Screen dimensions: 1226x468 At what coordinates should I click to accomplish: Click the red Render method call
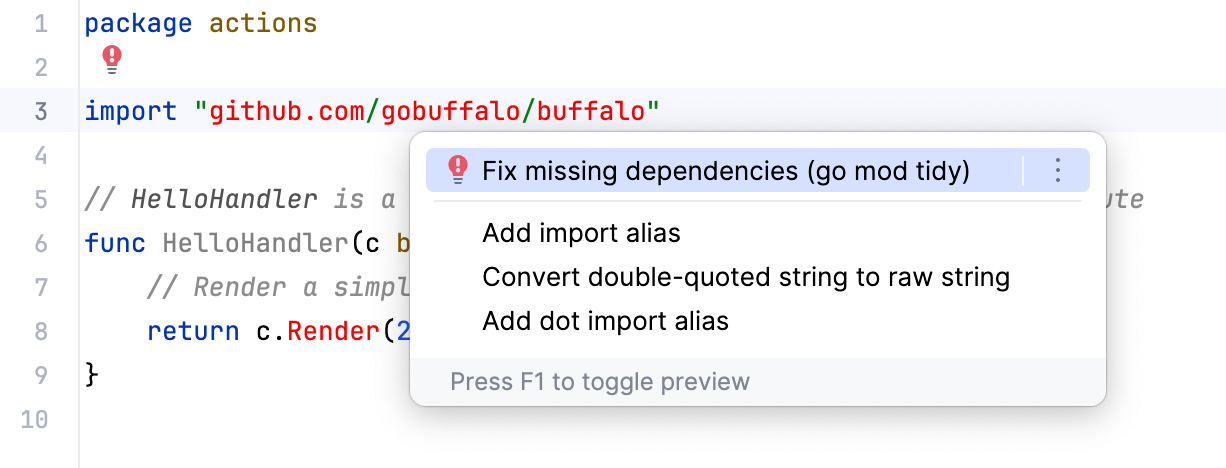click(x=329, y=331)
